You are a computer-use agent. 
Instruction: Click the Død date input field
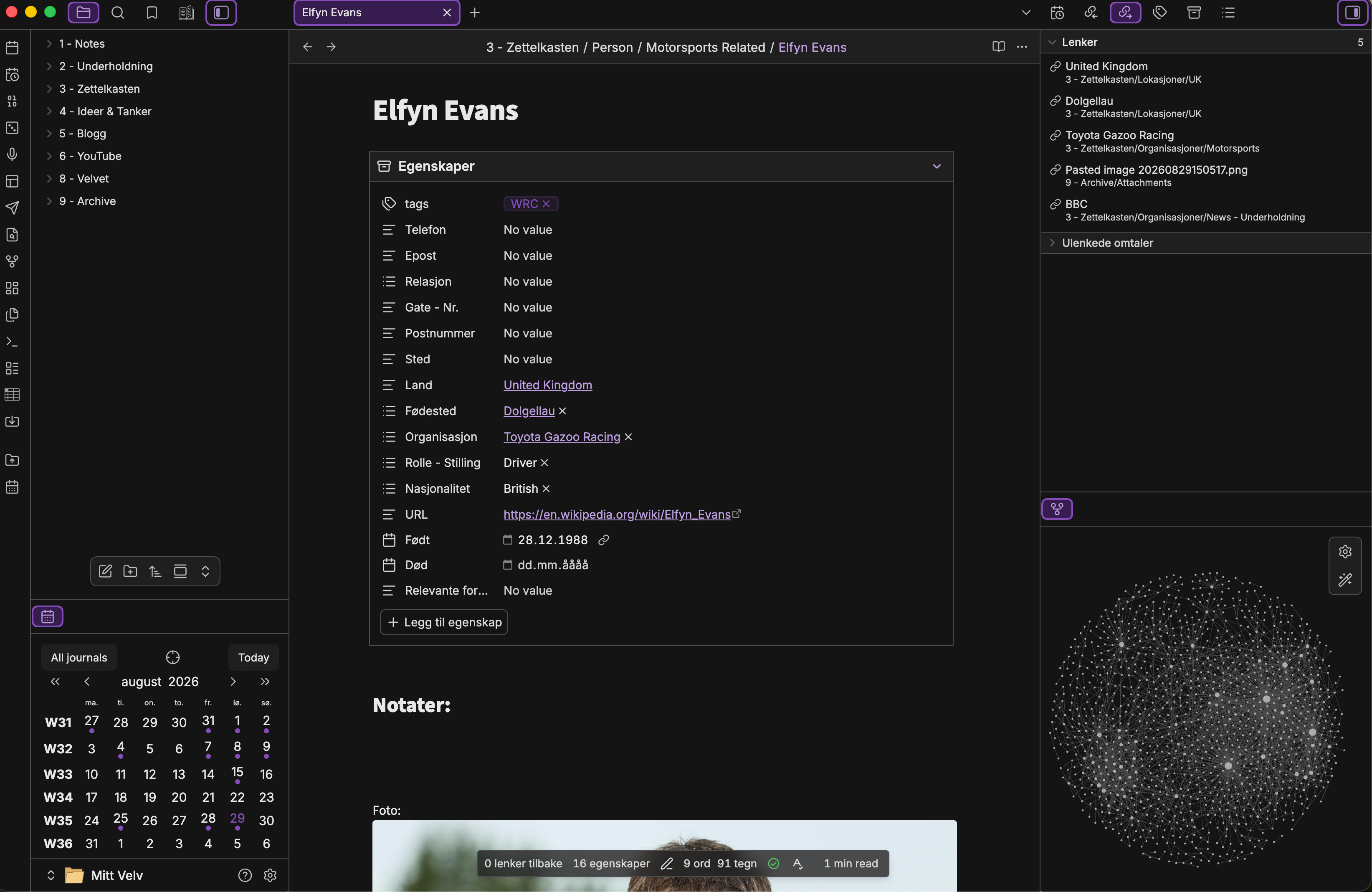(x=552, y=565)
